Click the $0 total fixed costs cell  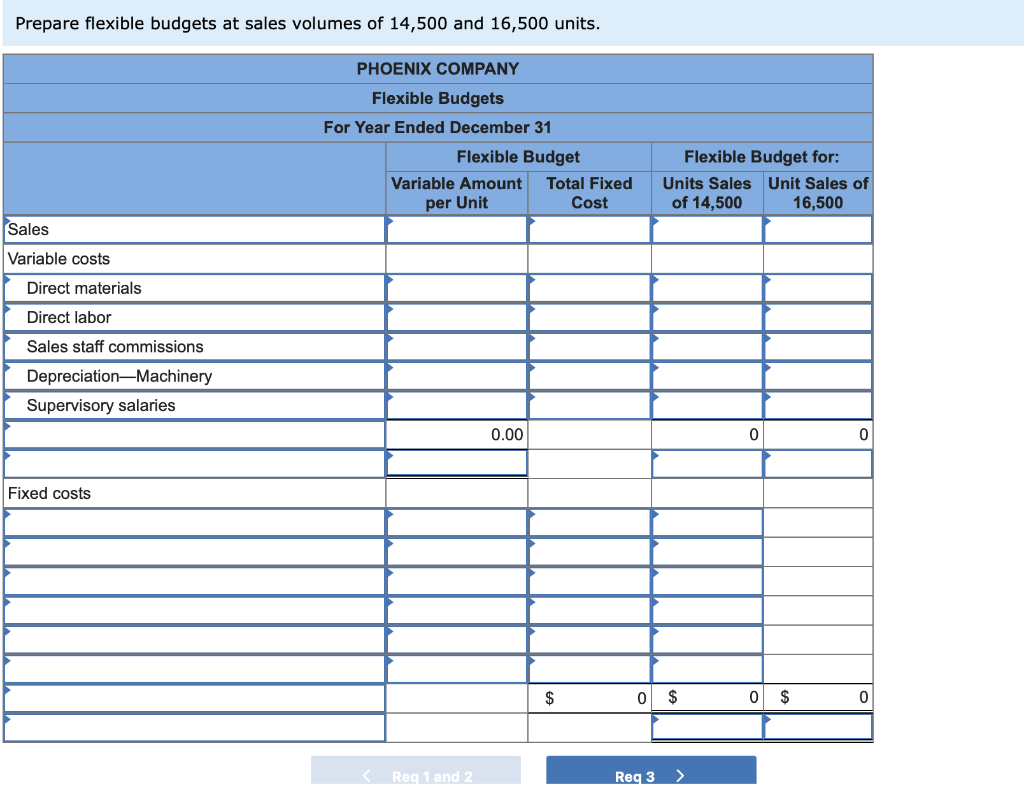tap(589, 698)
